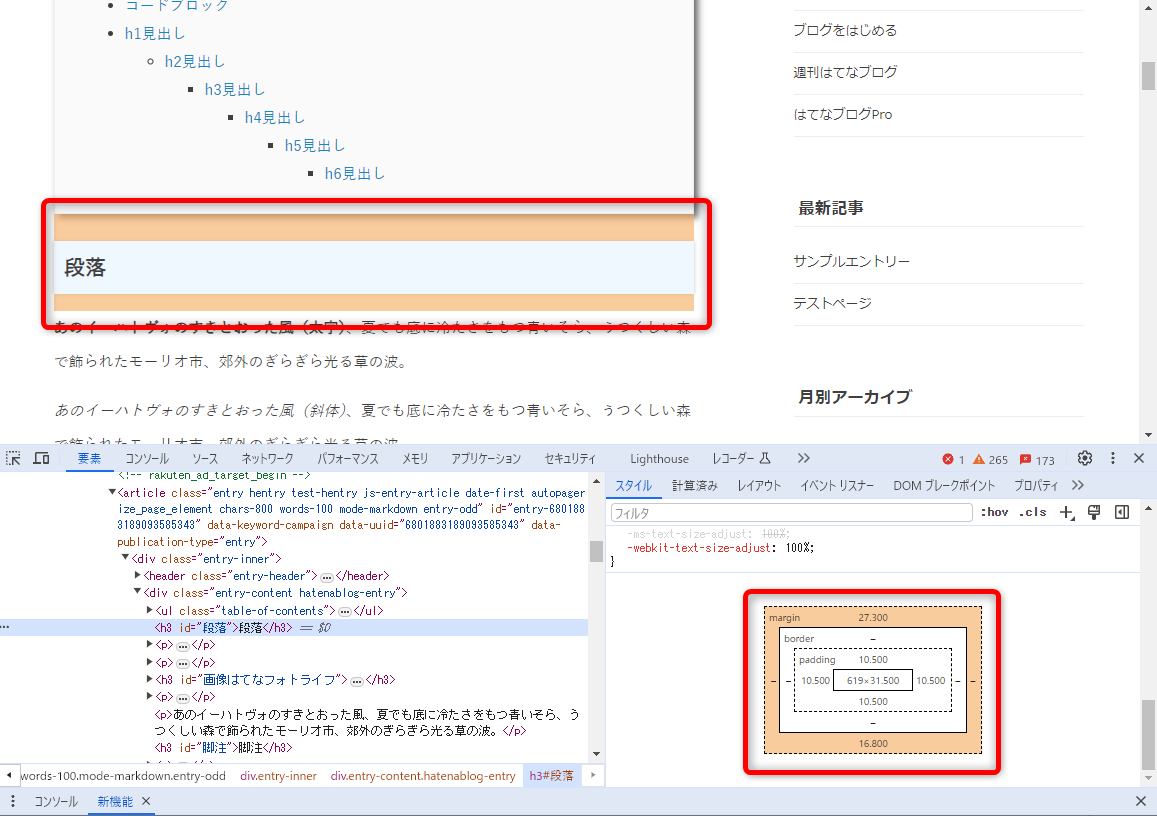Open the はてなブログPro sidebar link
The height and width of the screenshot is (816, 1157).
(x=843, y=114)
